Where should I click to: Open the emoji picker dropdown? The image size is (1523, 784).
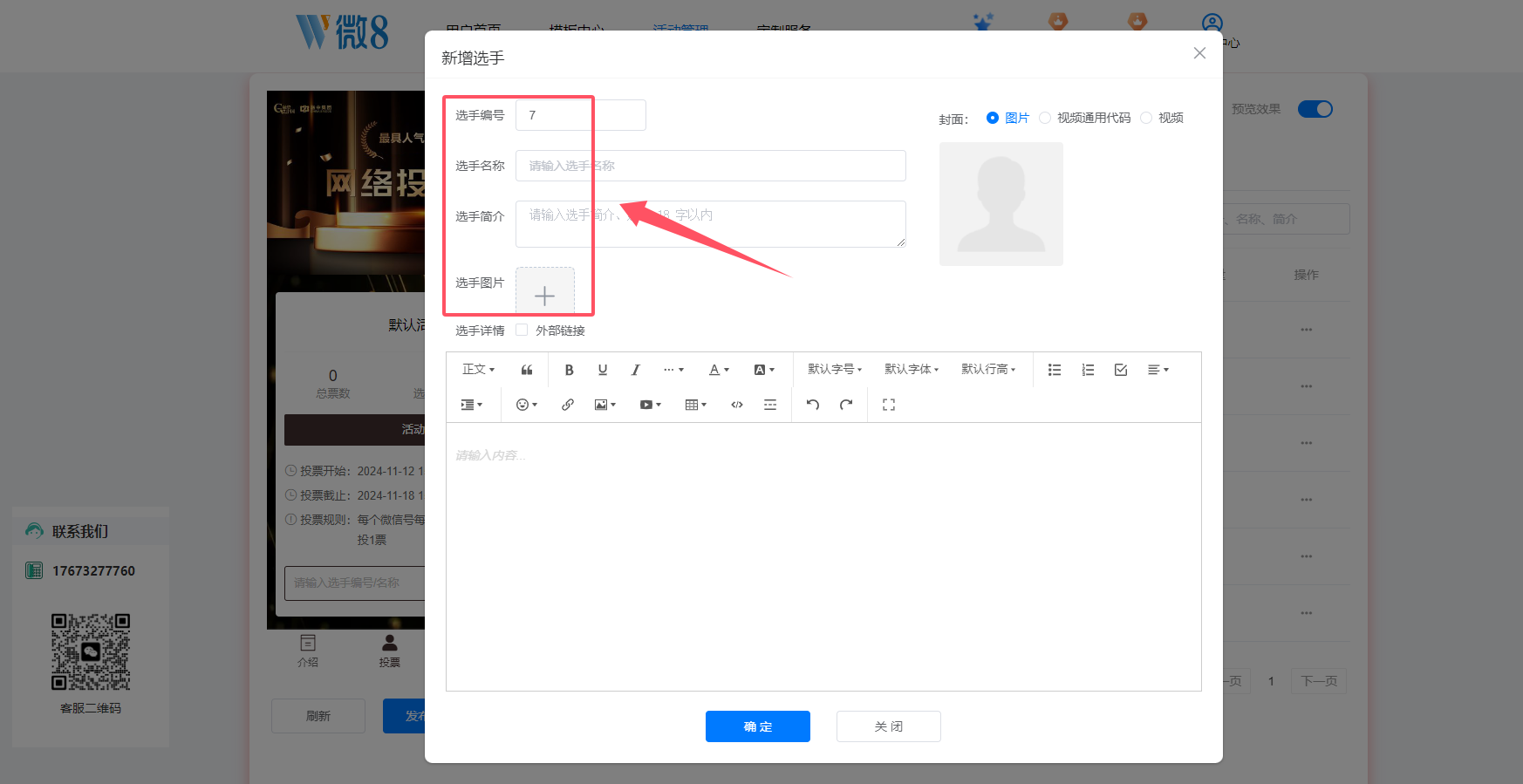pyautogui.click(x=527, y=405)
